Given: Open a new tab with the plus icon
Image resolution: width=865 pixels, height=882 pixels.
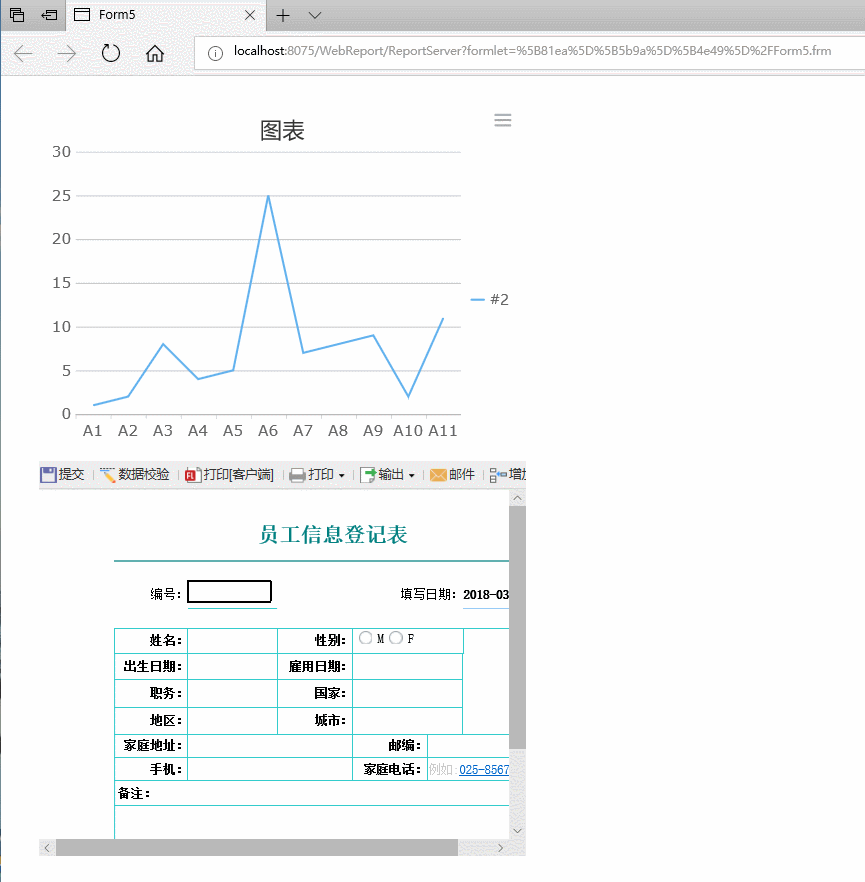Looking at the screenshot, I should click(283, 15).
